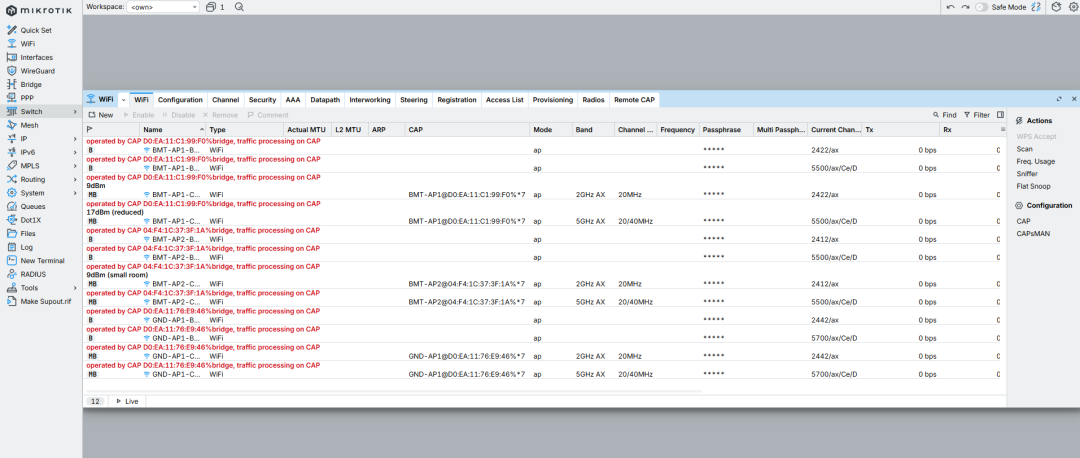Screen dimensions: 1080x458
Task: Click the search magnifier in the top bar
Action: tap(239, 6)
